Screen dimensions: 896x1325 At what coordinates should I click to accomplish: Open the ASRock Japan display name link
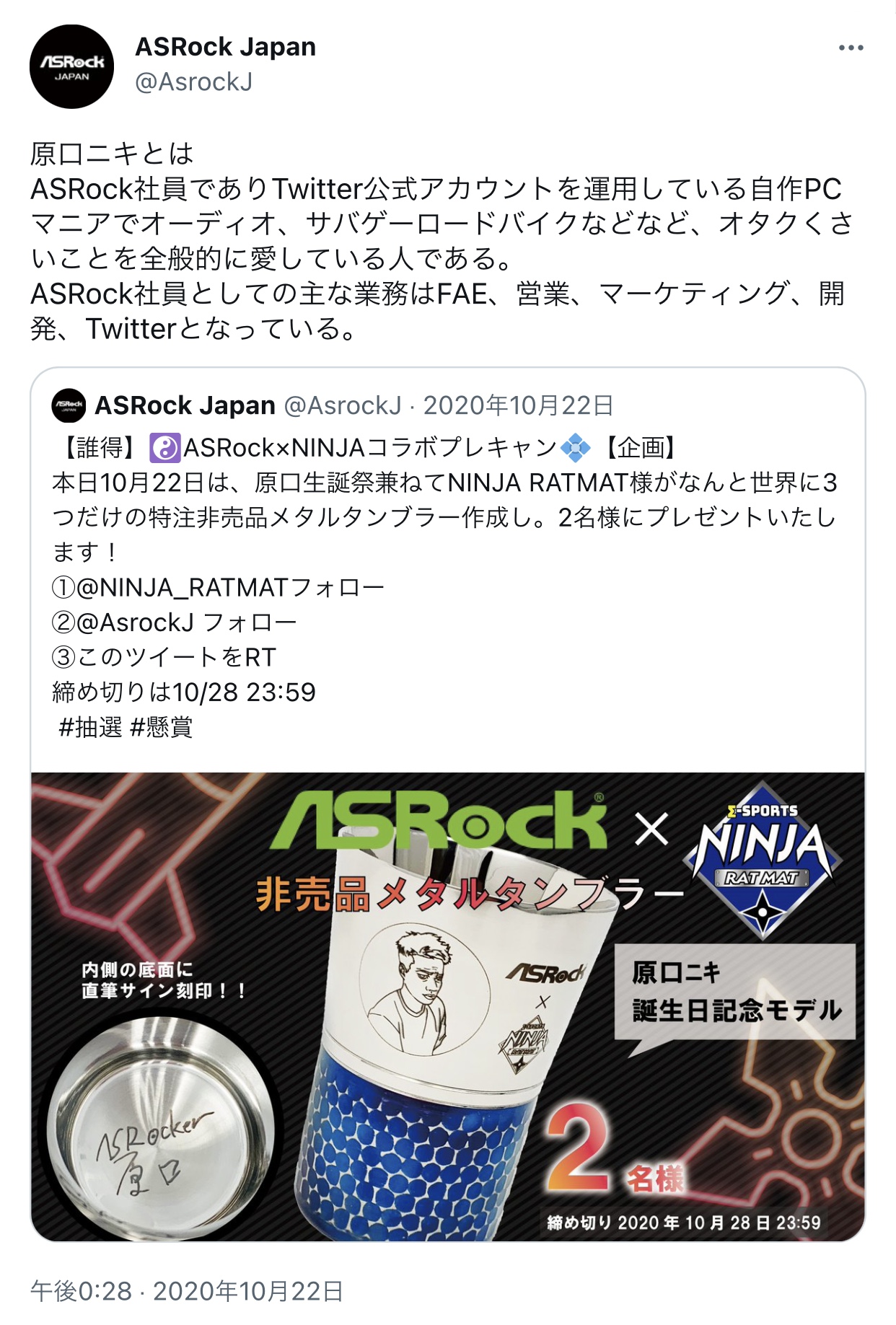pyautogui.click(x=226, y=47)
